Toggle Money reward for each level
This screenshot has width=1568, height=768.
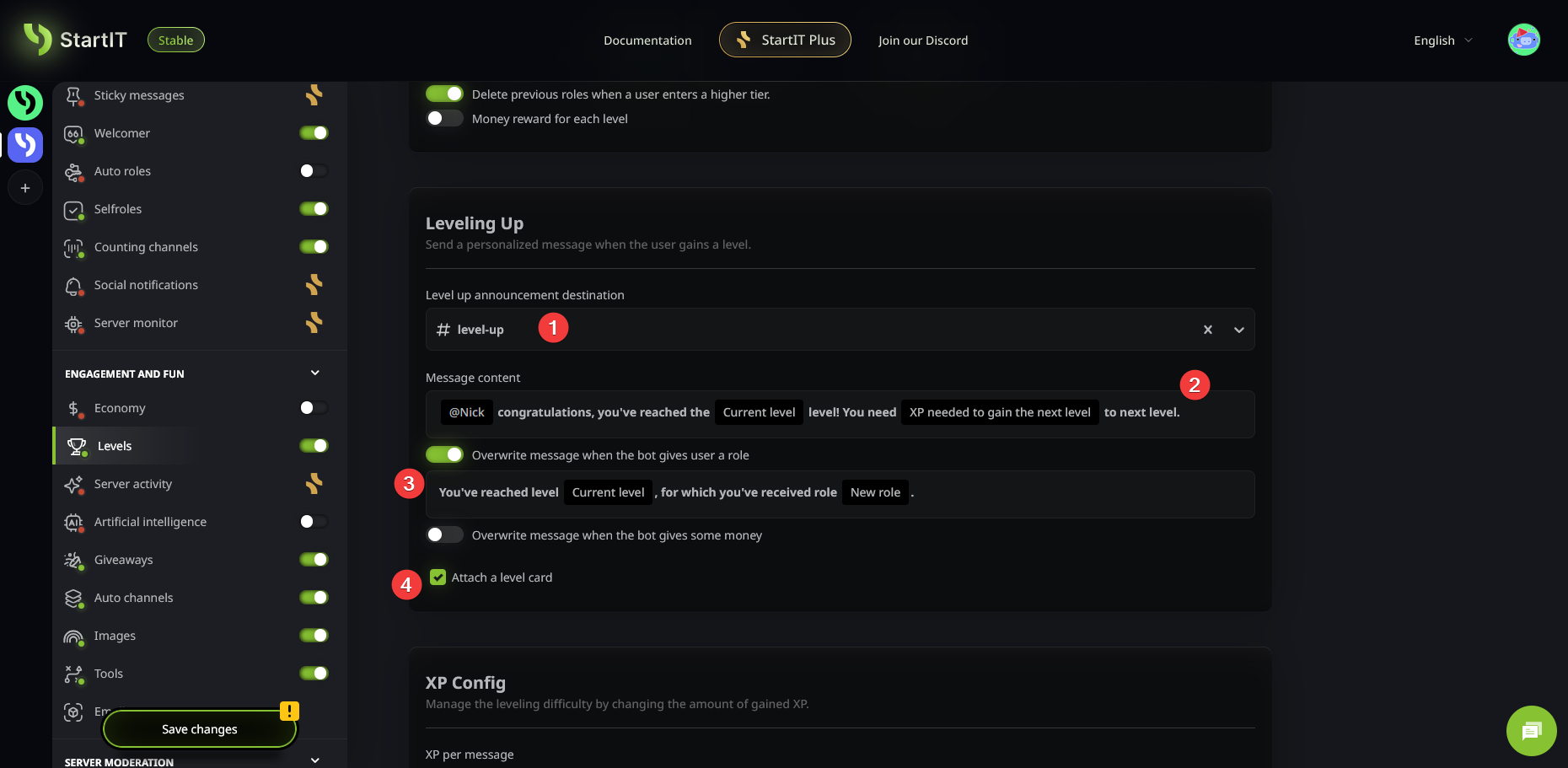444,119
